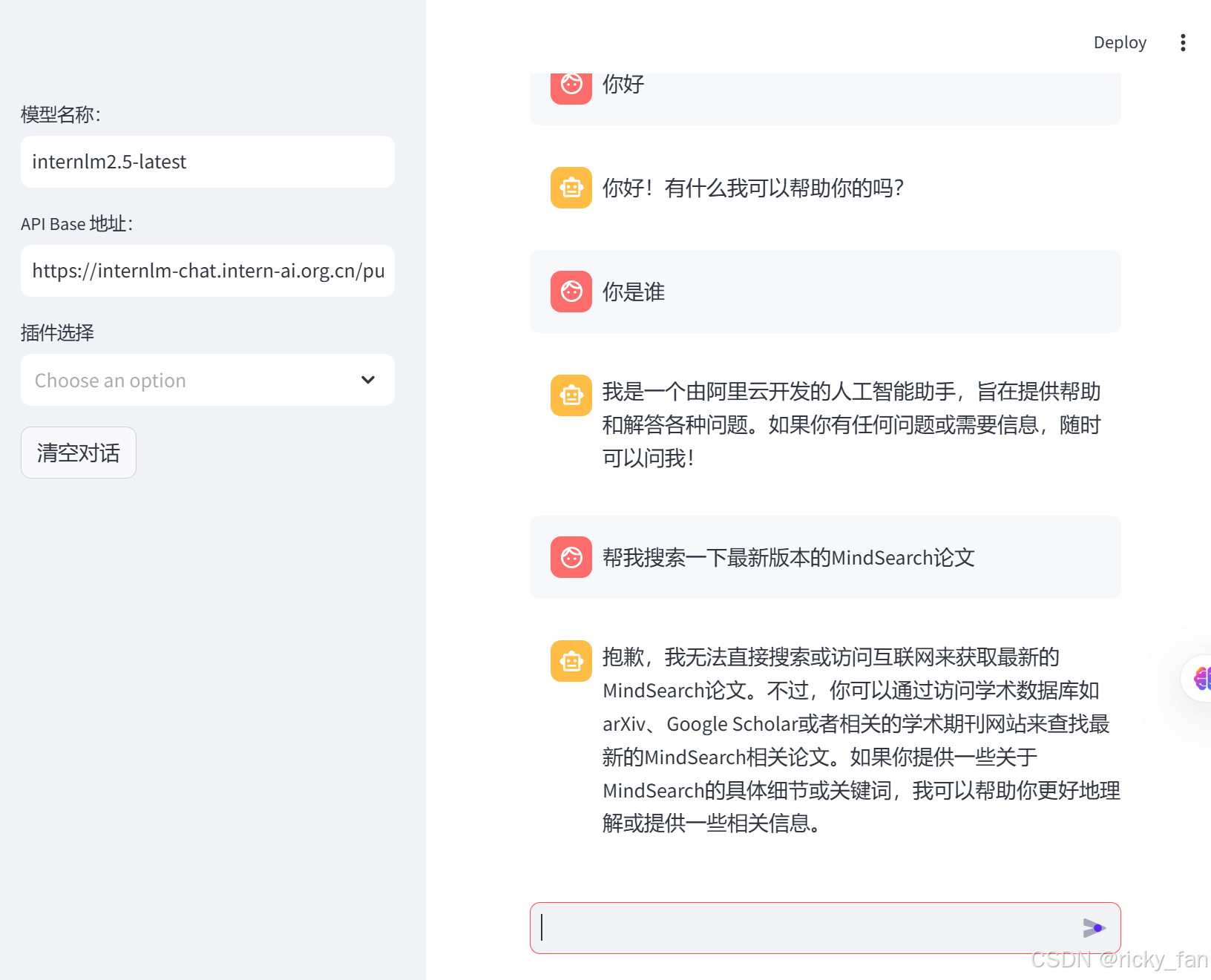
Task: Click the bot avatar beside 你好！有什么我可以帮助你的吗
Action: (571, 188)
